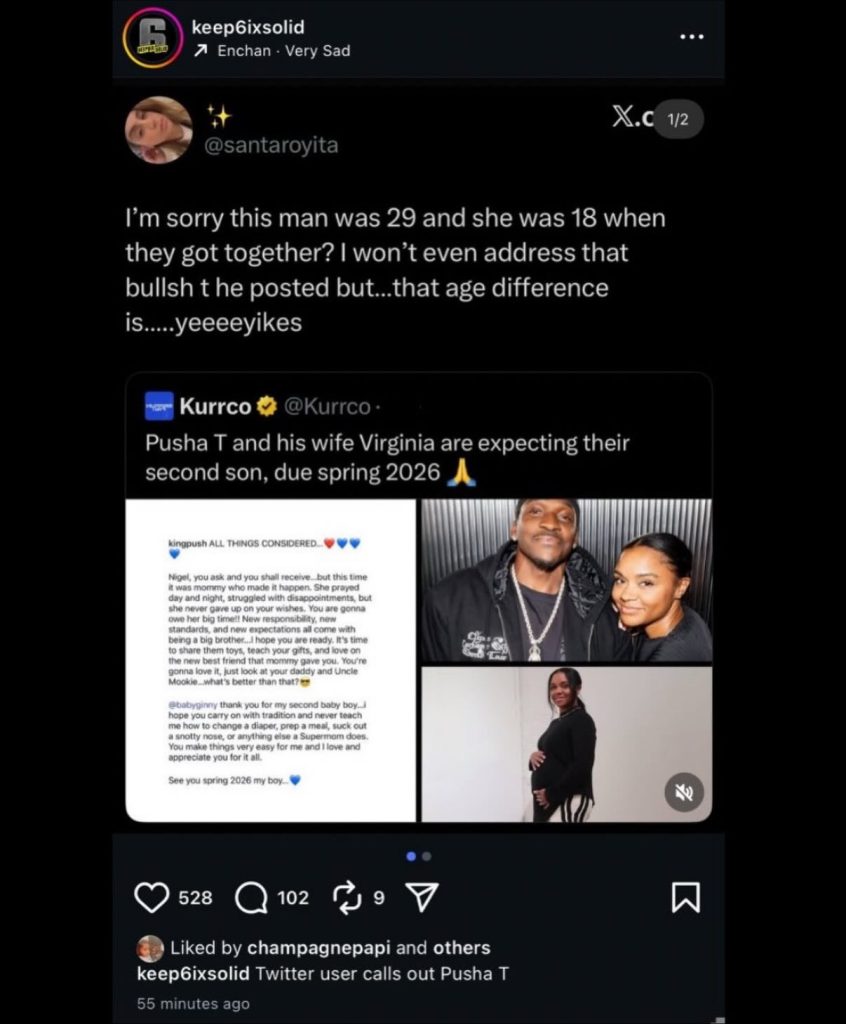Open champagnepapi profile from likes
The height and width of the screenshot is (1024, 846).
[x=318, y=948]
